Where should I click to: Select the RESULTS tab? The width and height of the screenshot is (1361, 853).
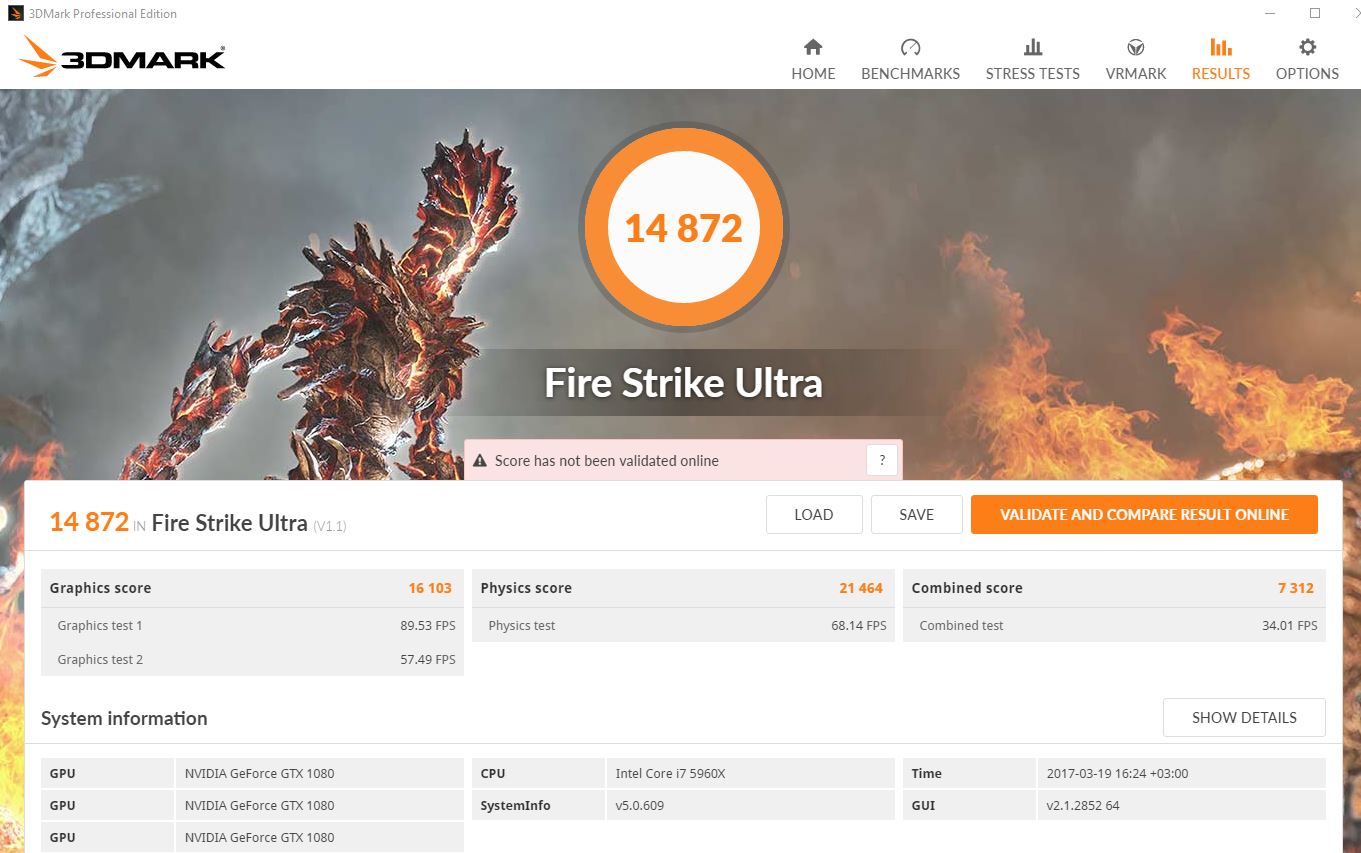[1221, 73]
